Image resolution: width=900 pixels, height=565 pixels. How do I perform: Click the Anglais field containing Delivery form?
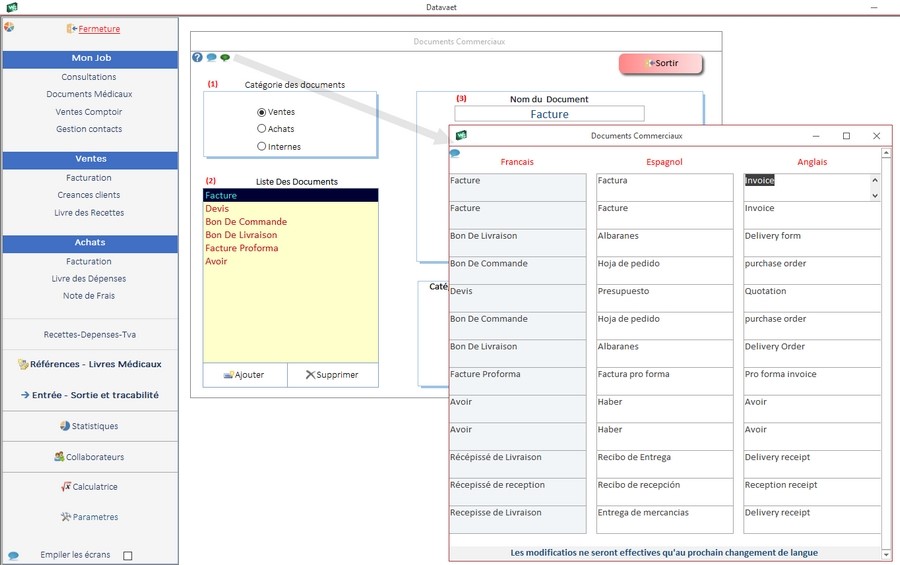tap(812, 243)
